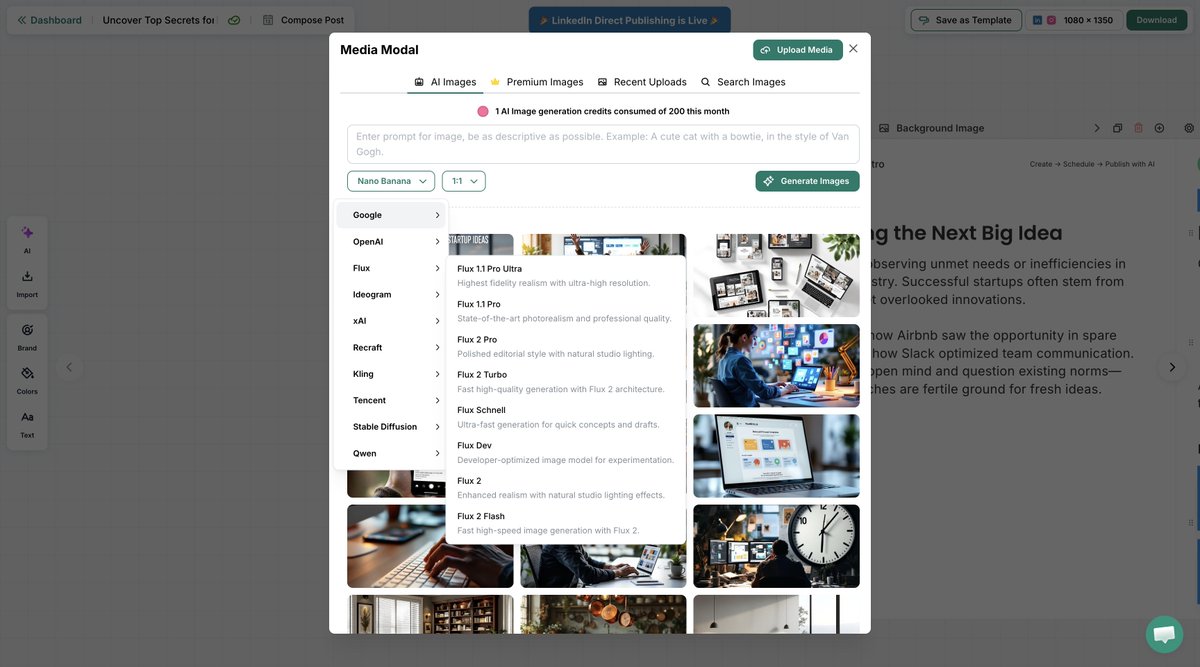The width and height of the screenshot is (1200, 667).
Task: Click the chevron beside Background Image
Action: point(1097,128)
